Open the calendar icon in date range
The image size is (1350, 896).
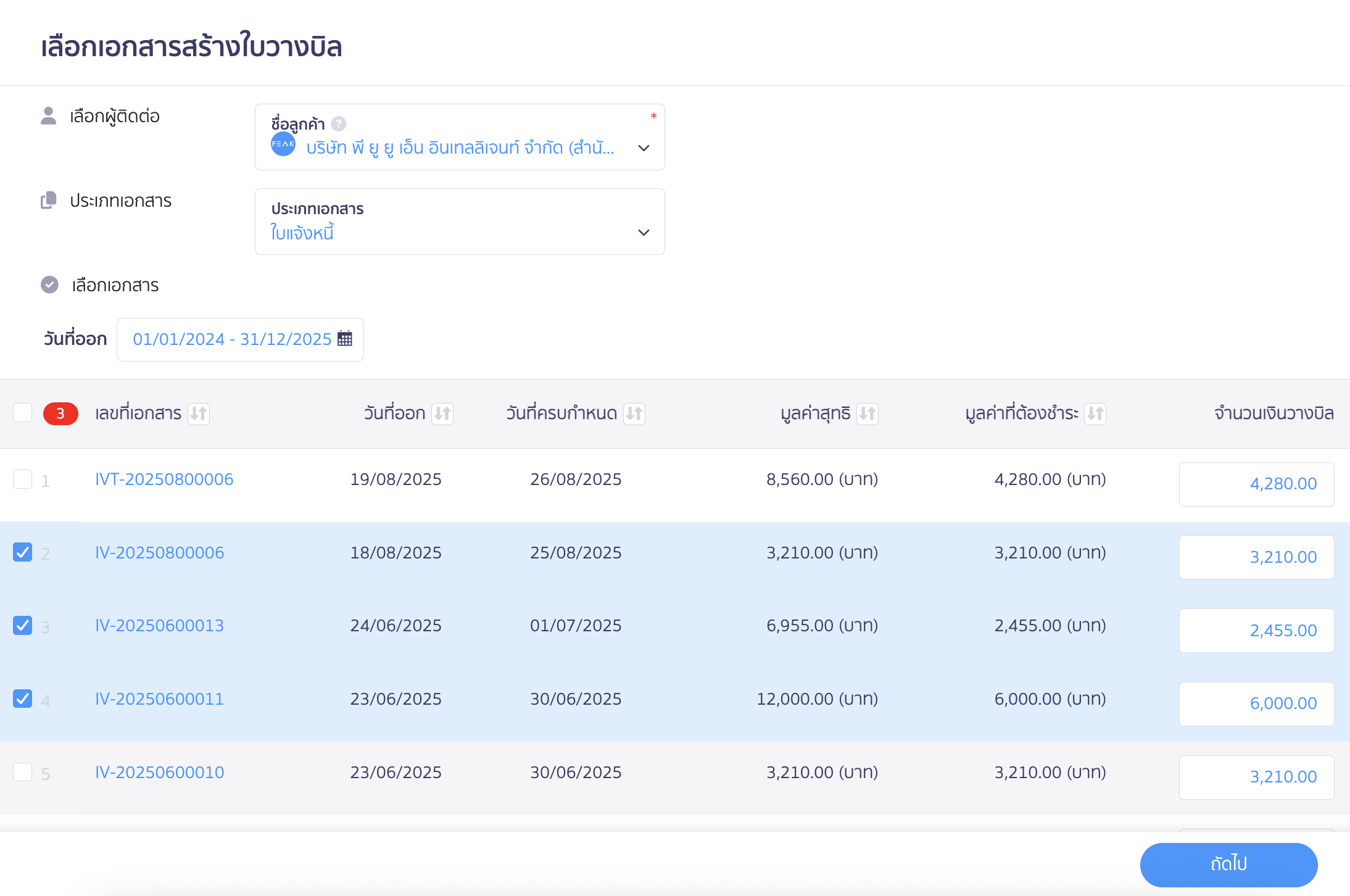click(x=345, y=339)
